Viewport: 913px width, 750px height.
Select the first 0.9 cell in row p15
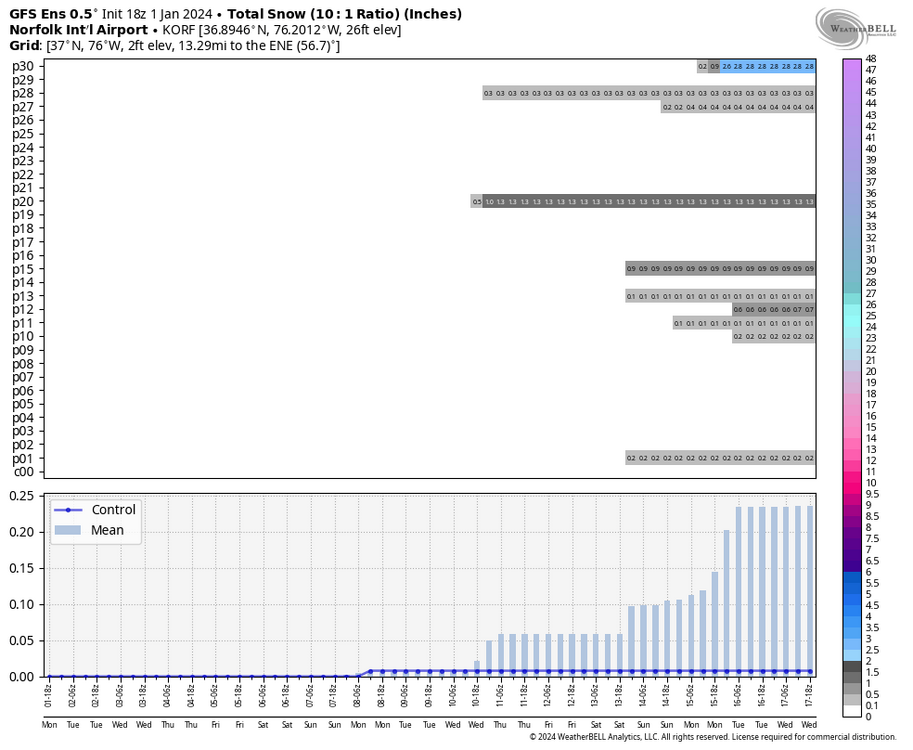(x=631, y=269)
